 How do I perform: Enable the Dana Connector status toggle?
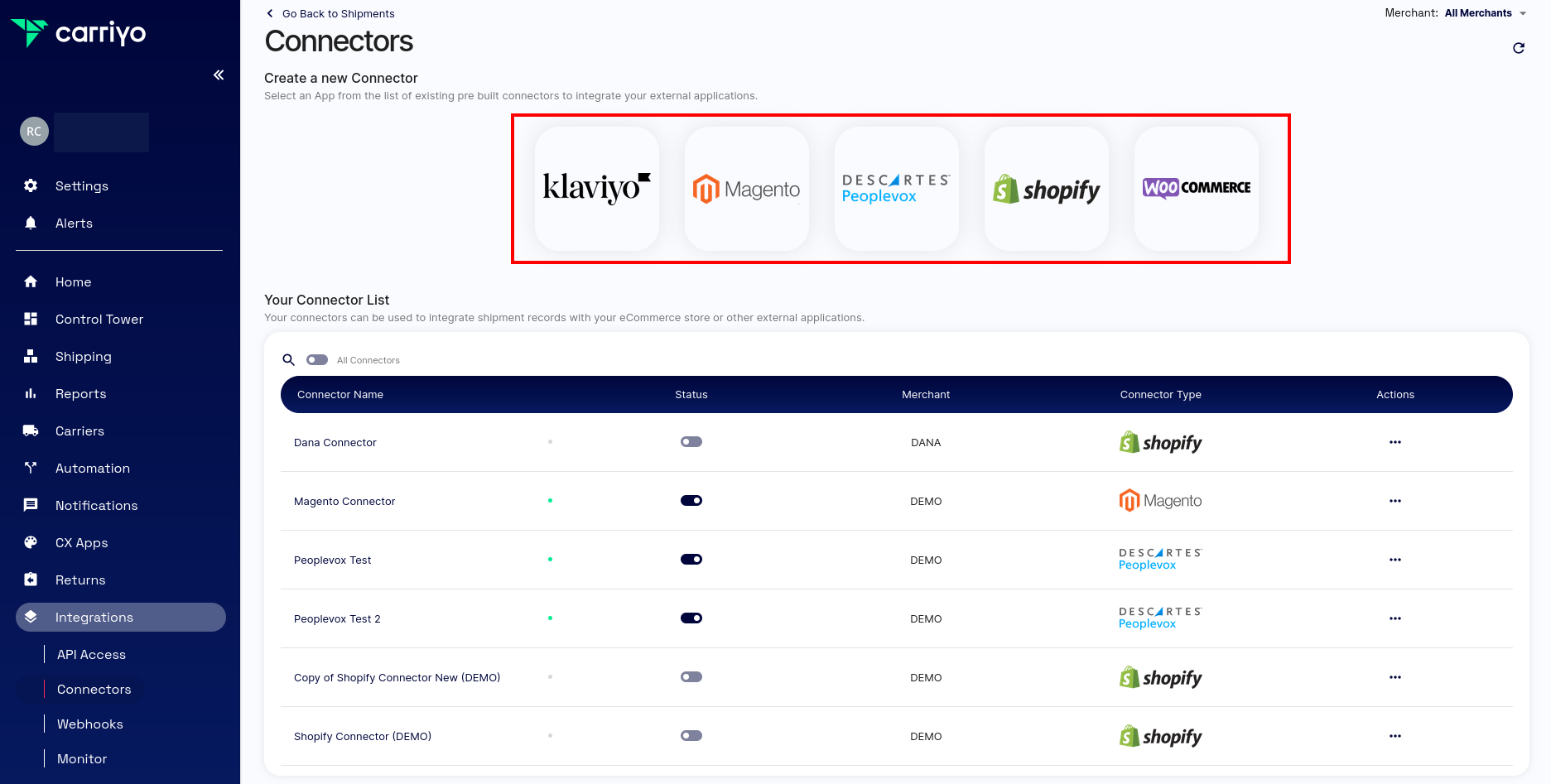(x=691, y=442)
